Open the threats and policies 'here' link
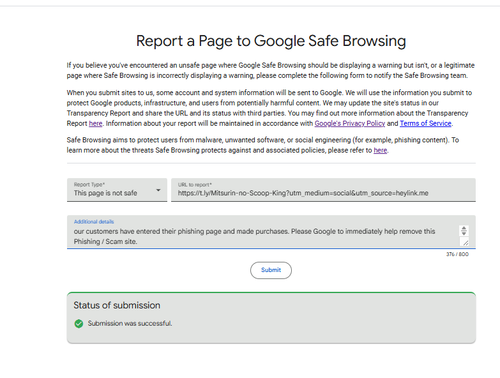This screenshot has width=500, height=378. [380, 150]
